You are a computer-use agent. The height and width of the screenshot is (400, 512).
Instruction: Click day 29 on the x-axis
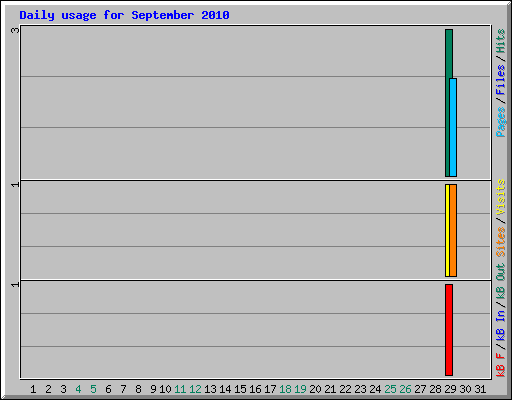click(x=450, y=389)
